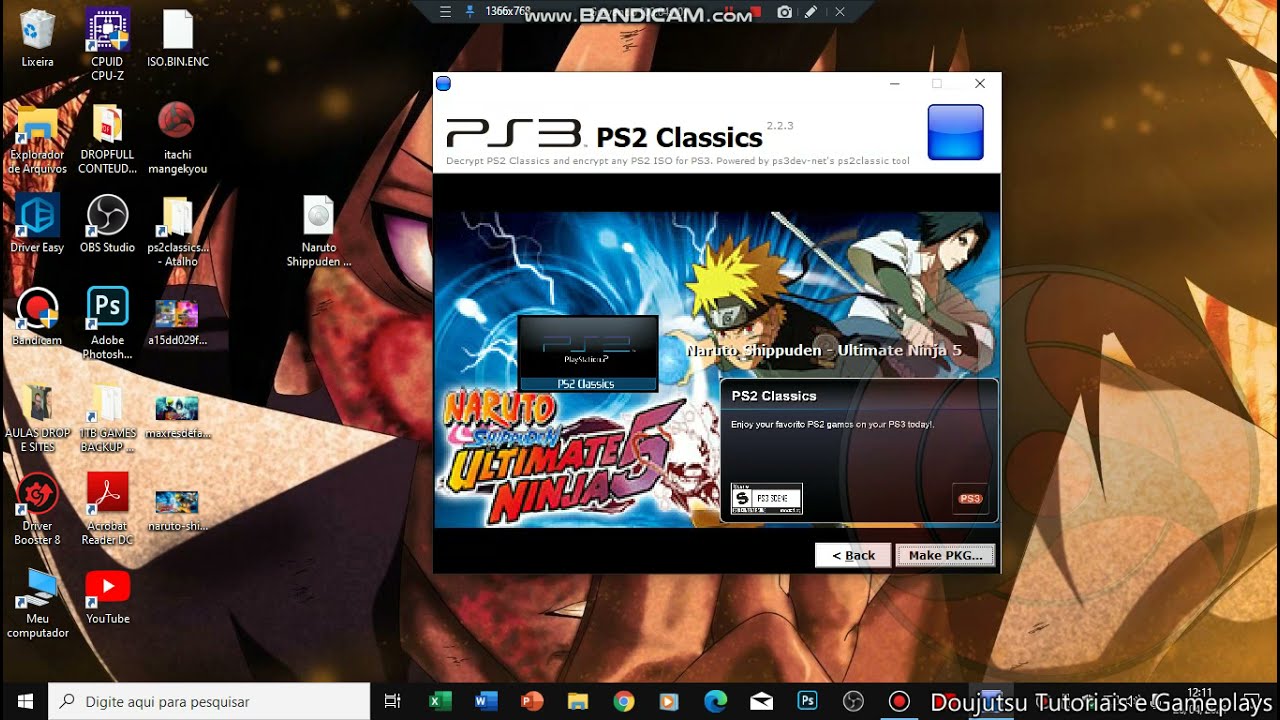
Task: Open Google Chrome from the taskbar
Action: [x=624, y=701]
